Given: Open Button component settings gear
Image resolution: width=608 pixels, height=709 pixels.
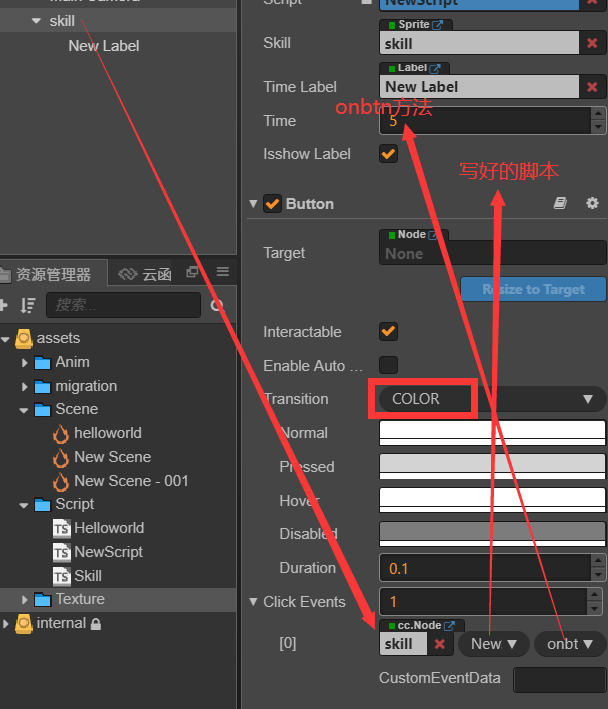Looking at the screenshot, I should 592,203.
